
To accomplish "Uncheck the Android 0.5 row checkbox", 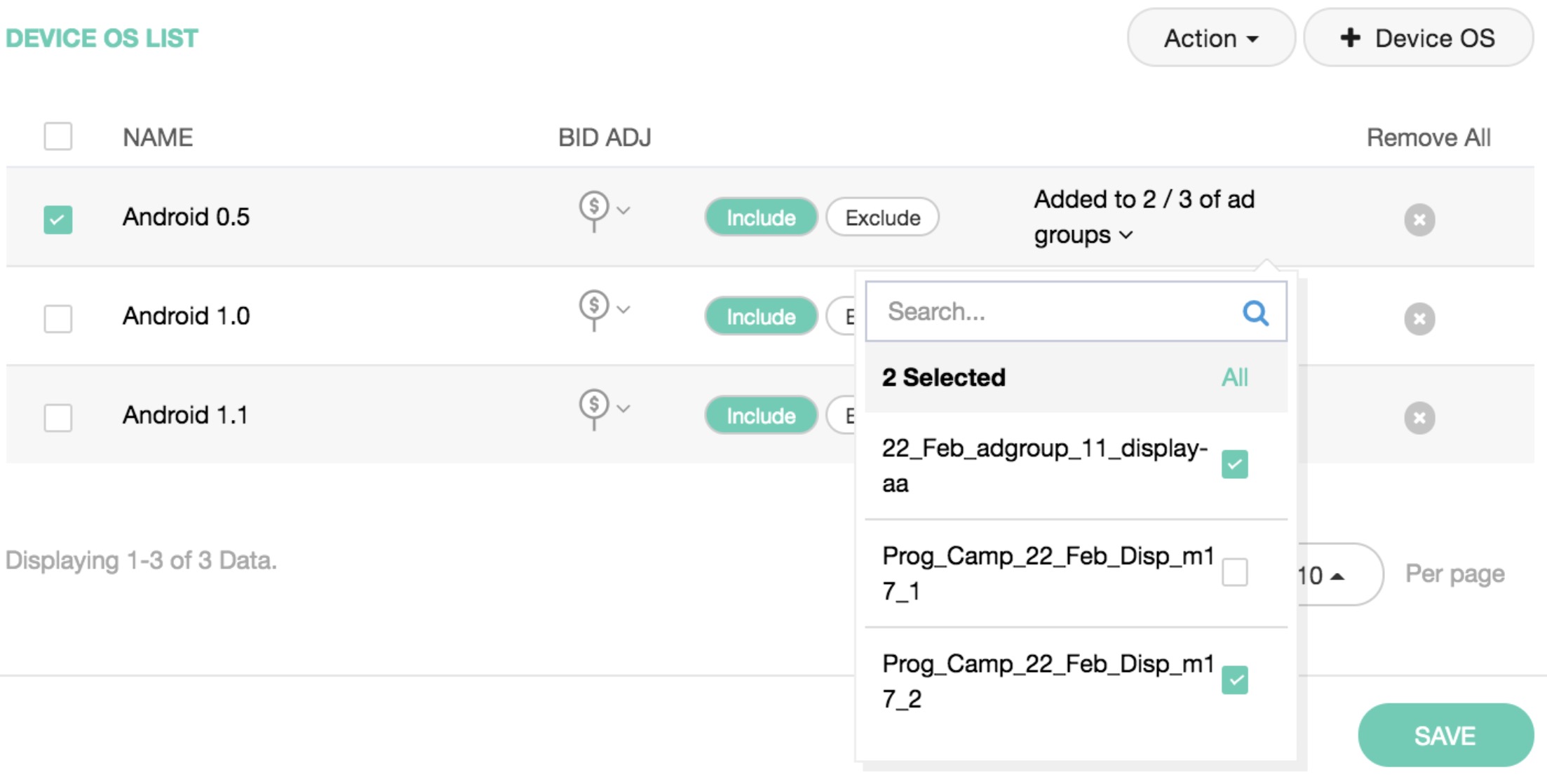I will (58, 219).
